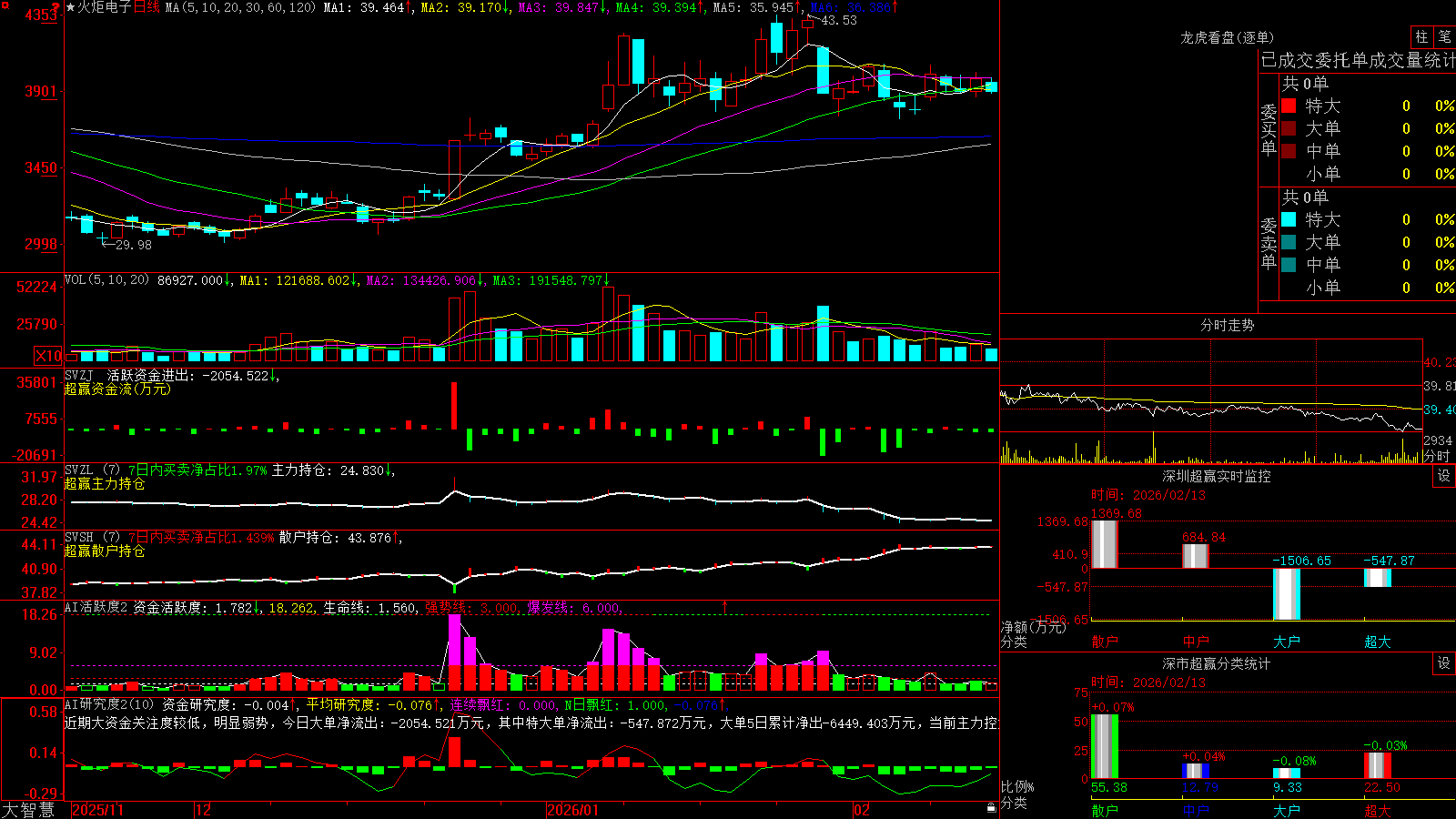Click the 分时走势 panel title
Image resolution: width=1456 pixels, height=819 pixels.
[1227, 325]
